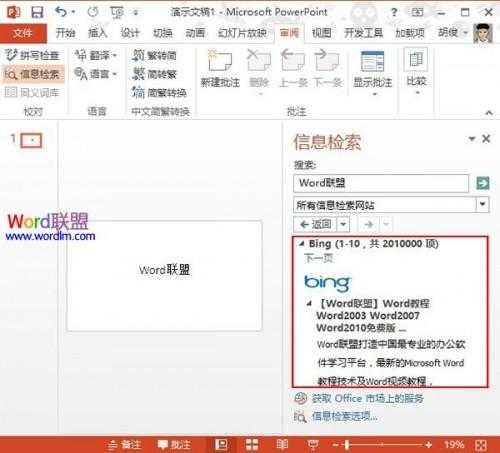Open Ribbon Display Options icon
Screen dimensions: 500x453
click(417, 13)
